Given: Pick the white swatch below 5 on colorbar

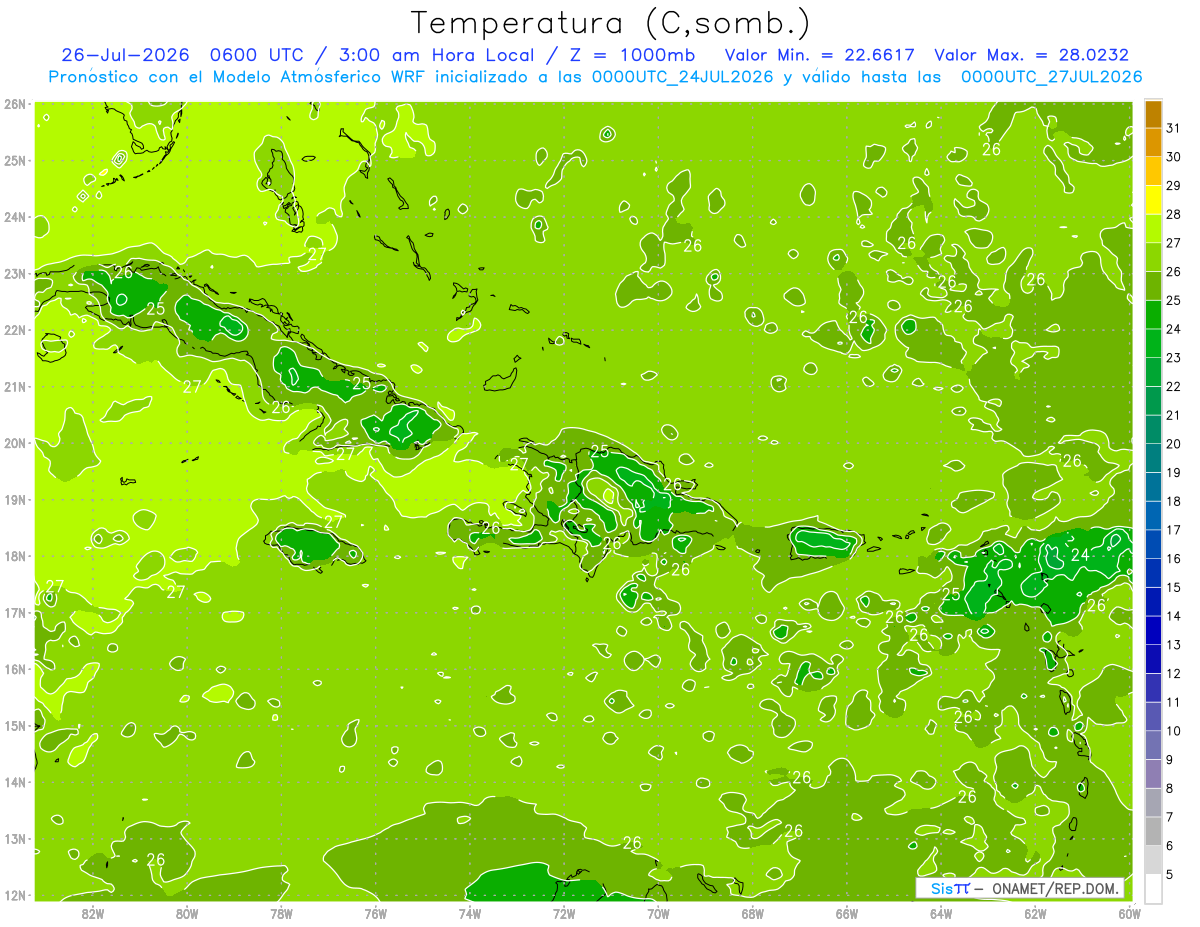Looking at the screenshot, I should [x=1153, y=887].
